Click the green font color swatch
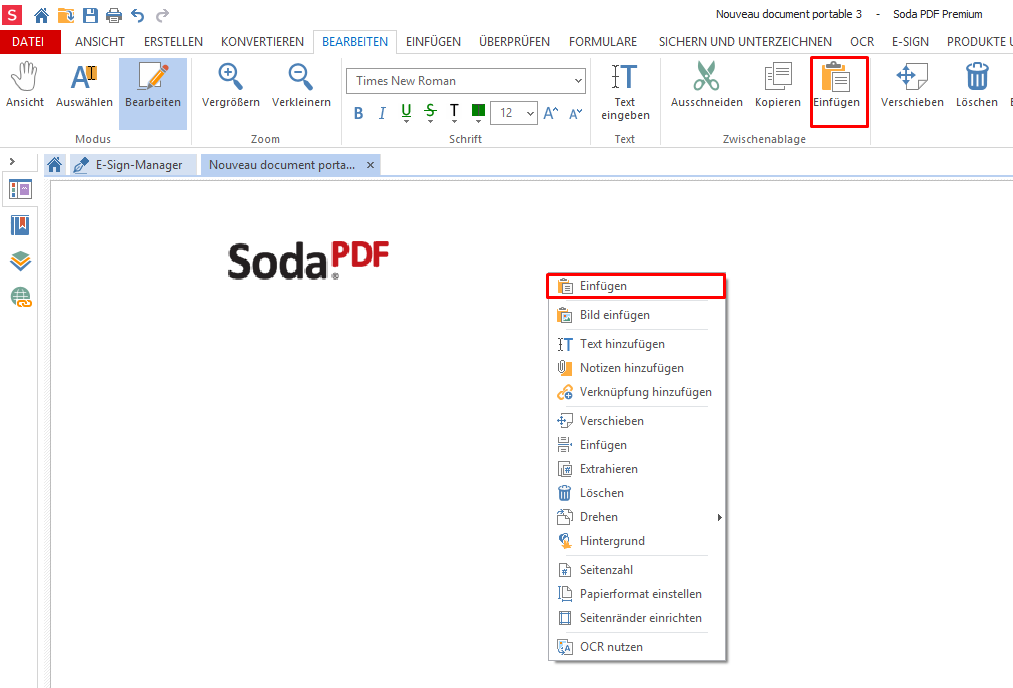The width and height of the screenshot is (1013, 688). pos(478,112)
